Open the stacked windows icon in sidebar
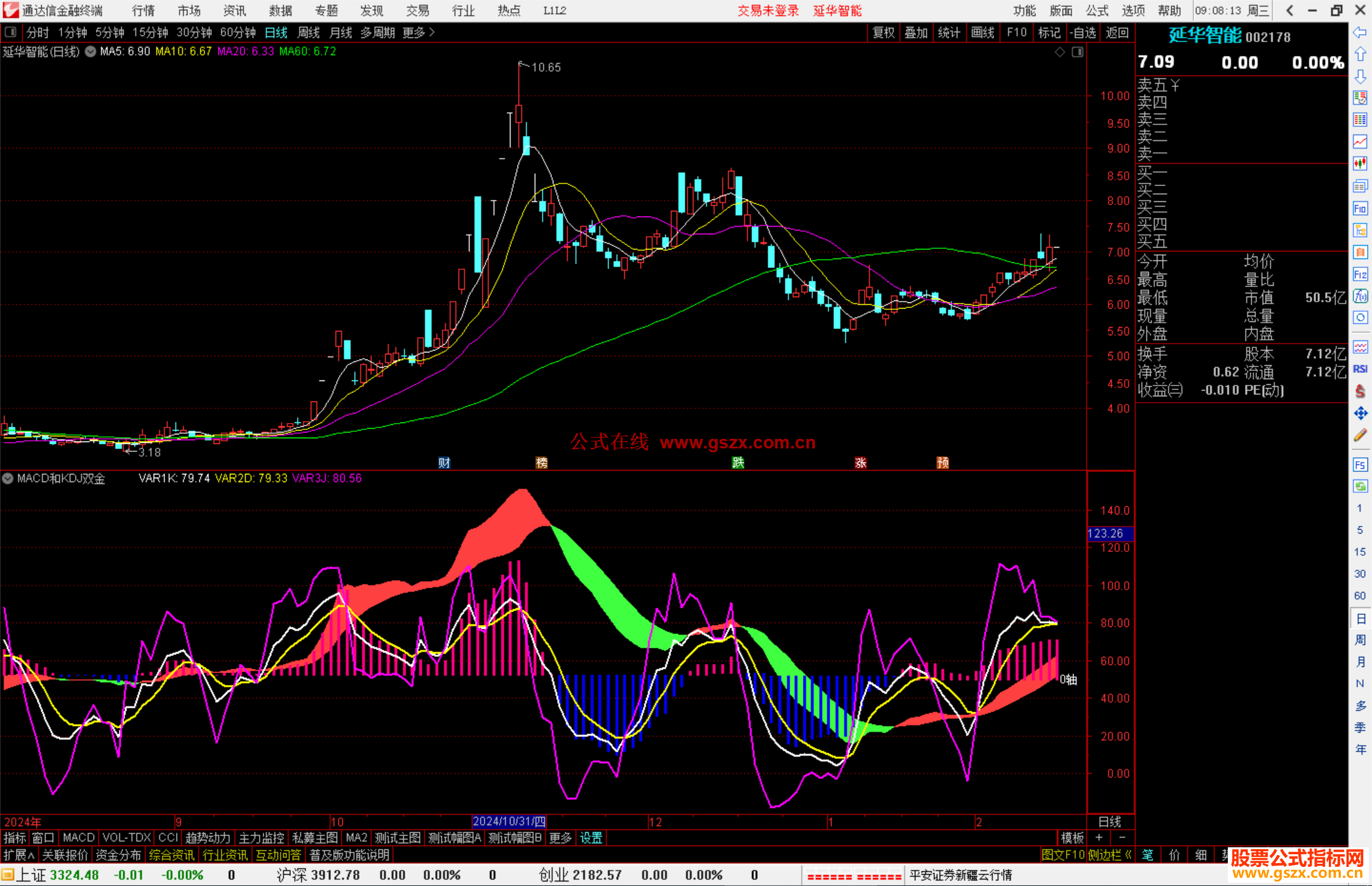1372x886 pixels. point(1360,186)
